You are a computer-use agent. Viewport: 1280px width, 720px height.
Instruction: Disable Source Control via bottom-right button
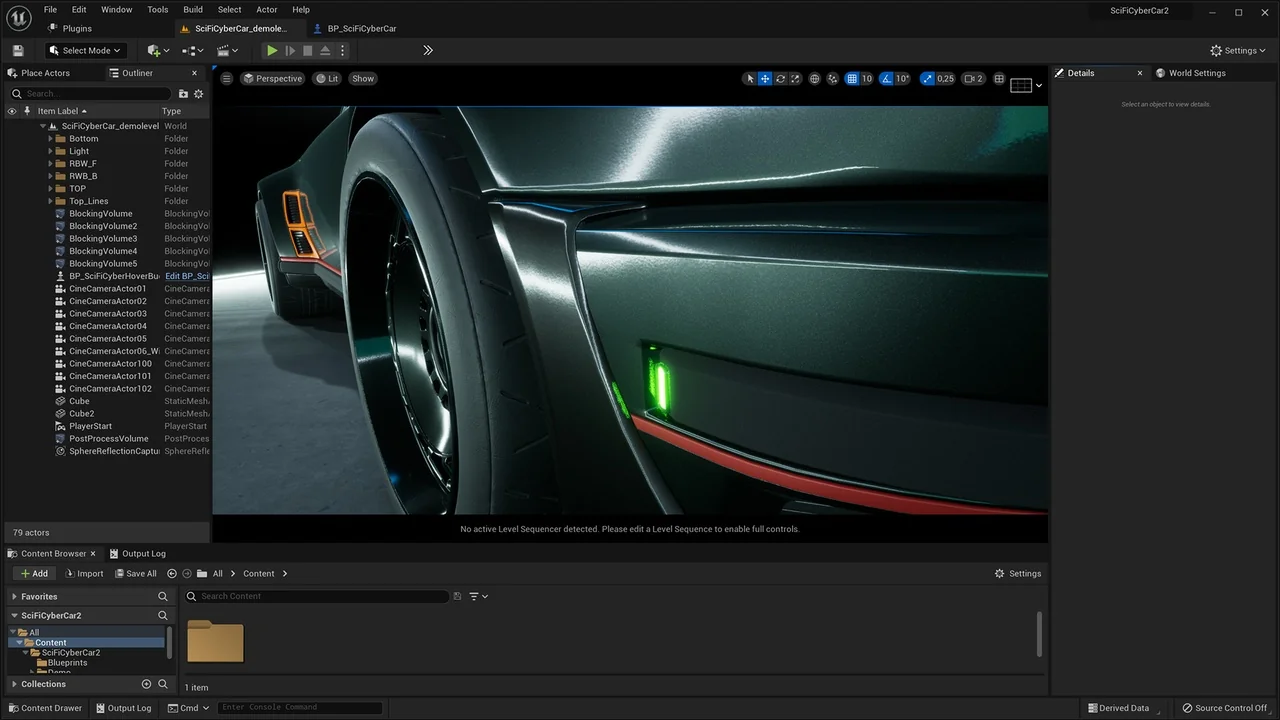point(1224,708)
